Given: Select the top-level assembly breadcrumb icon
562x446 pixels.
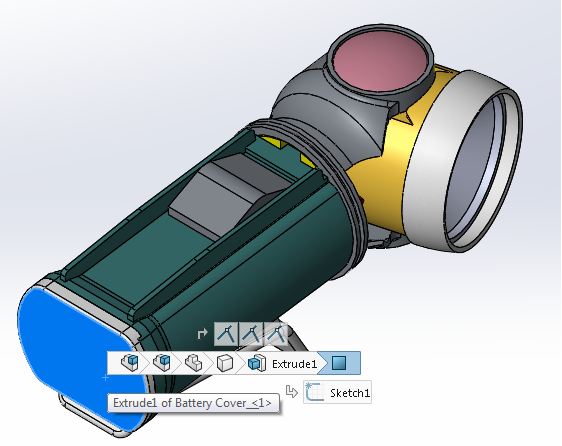Looking at the screenshot, I should (x=129, y=363).
